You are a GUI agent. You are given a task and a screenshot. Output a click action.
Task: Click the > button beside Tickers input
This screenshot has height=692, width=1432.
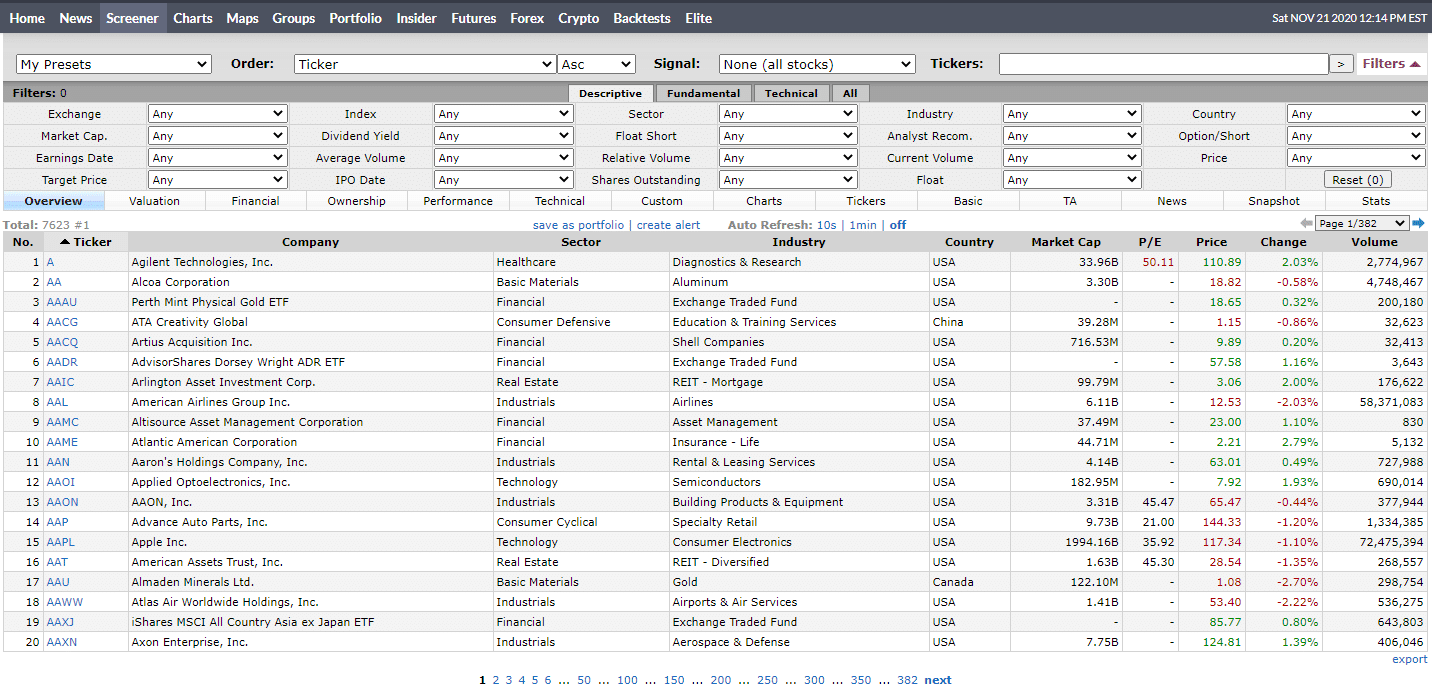click(1341, 64)
